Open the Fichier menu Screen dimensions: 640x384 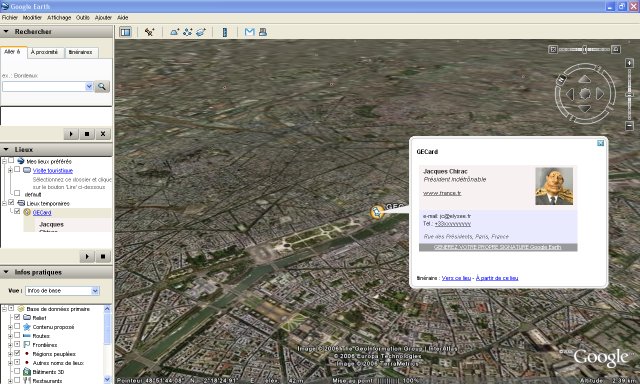10,18
